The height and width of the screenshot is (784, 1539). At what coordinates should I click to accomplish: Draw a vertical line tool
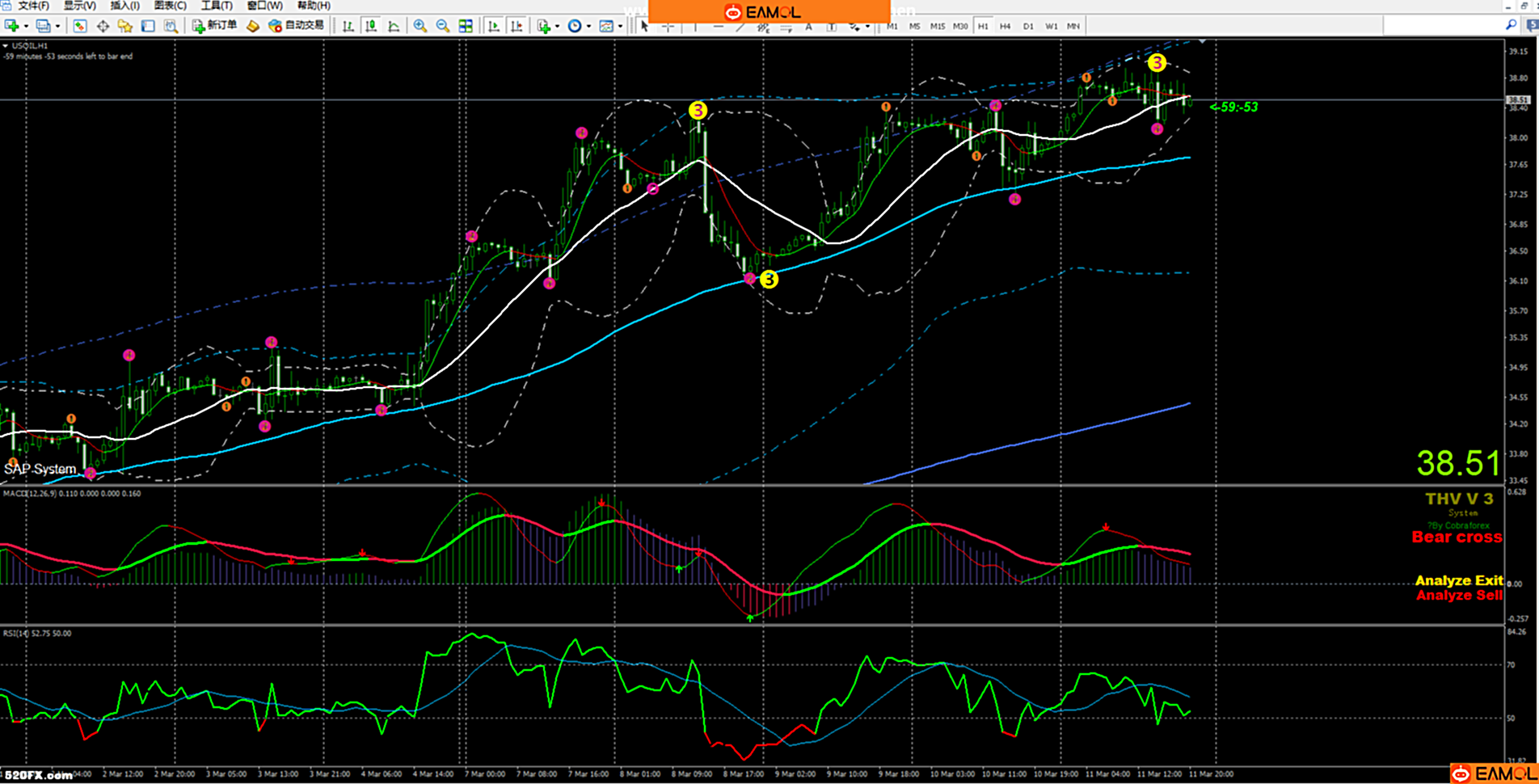click(694, 26)
